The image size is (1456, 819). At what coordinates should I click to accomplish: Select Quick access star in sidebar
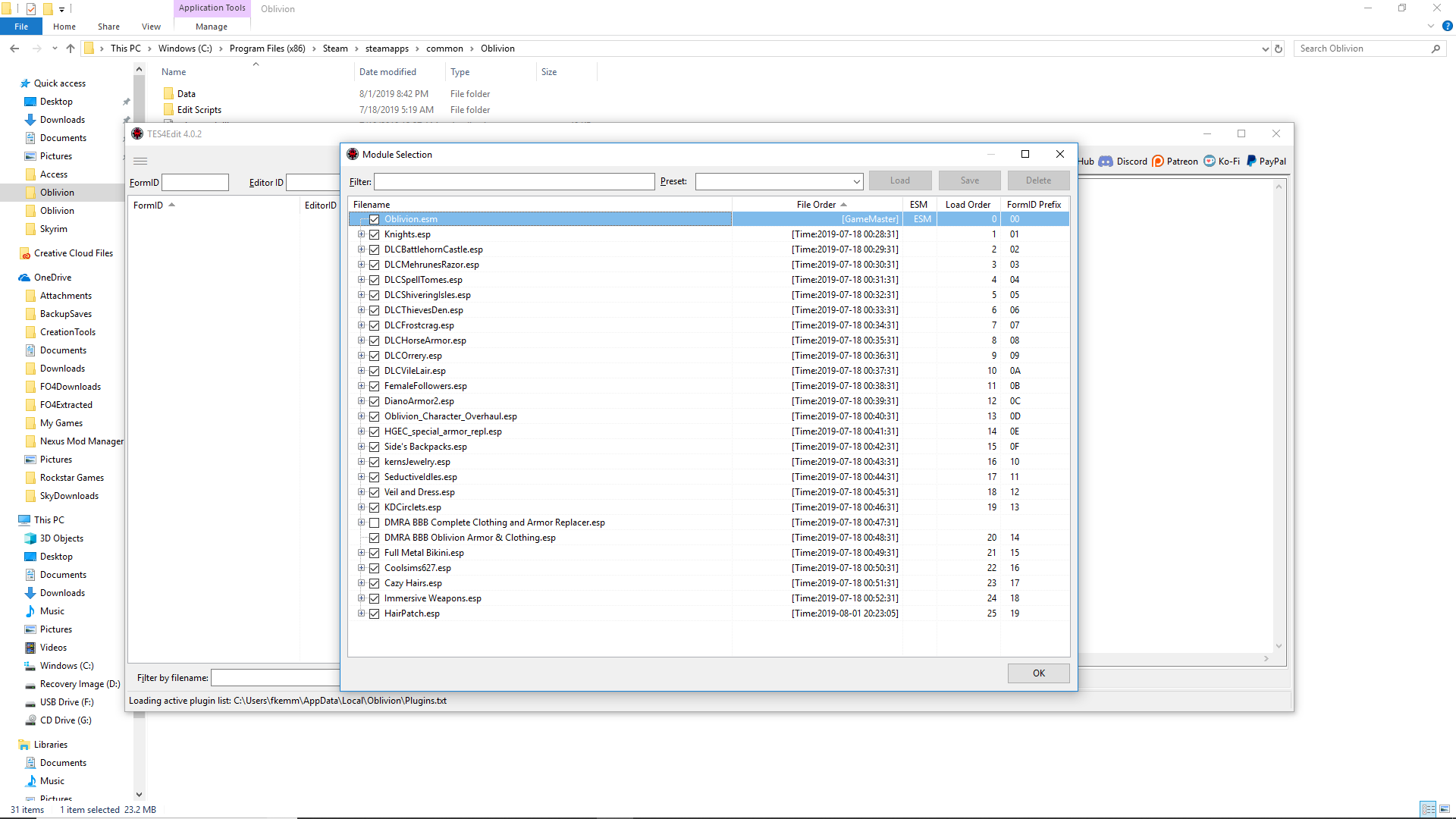(x=25, y=83)
